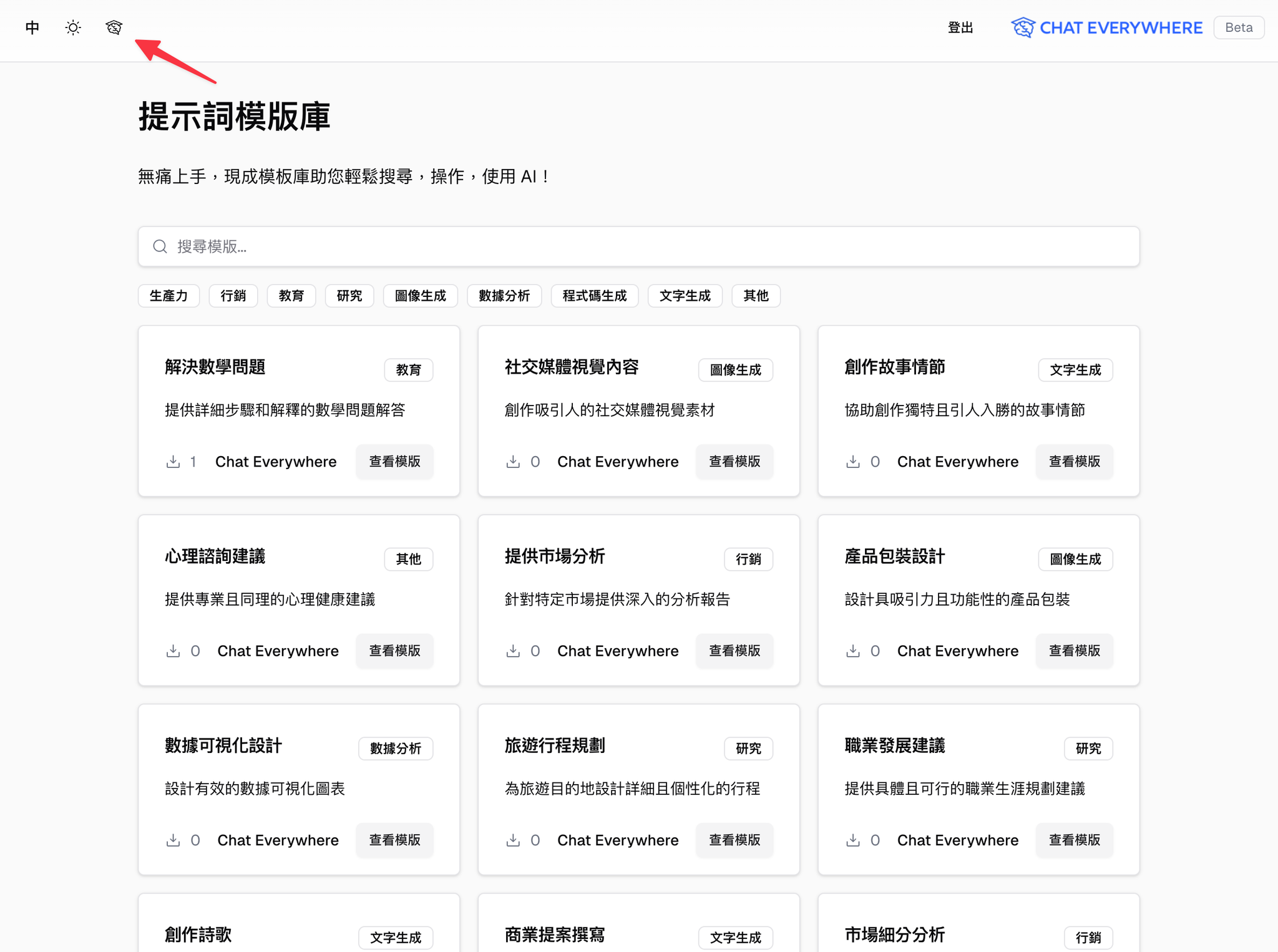Click 研究 tag on 職業發展建議 card
1278x952 pixels.
1088,749
